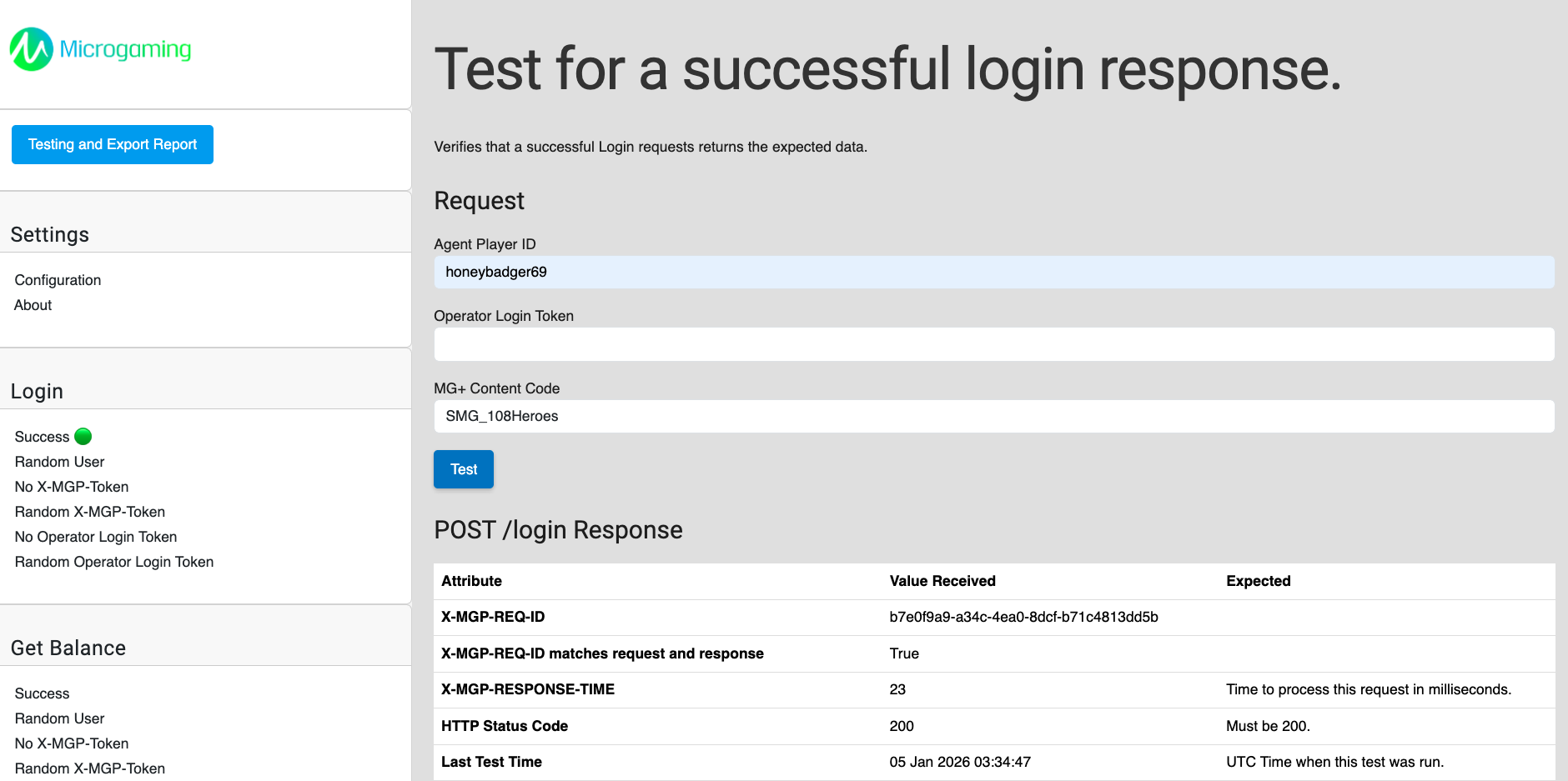Click the green success status indicator
The width and height of the screenshot is (1568, 781).
[x=84, y=435]
